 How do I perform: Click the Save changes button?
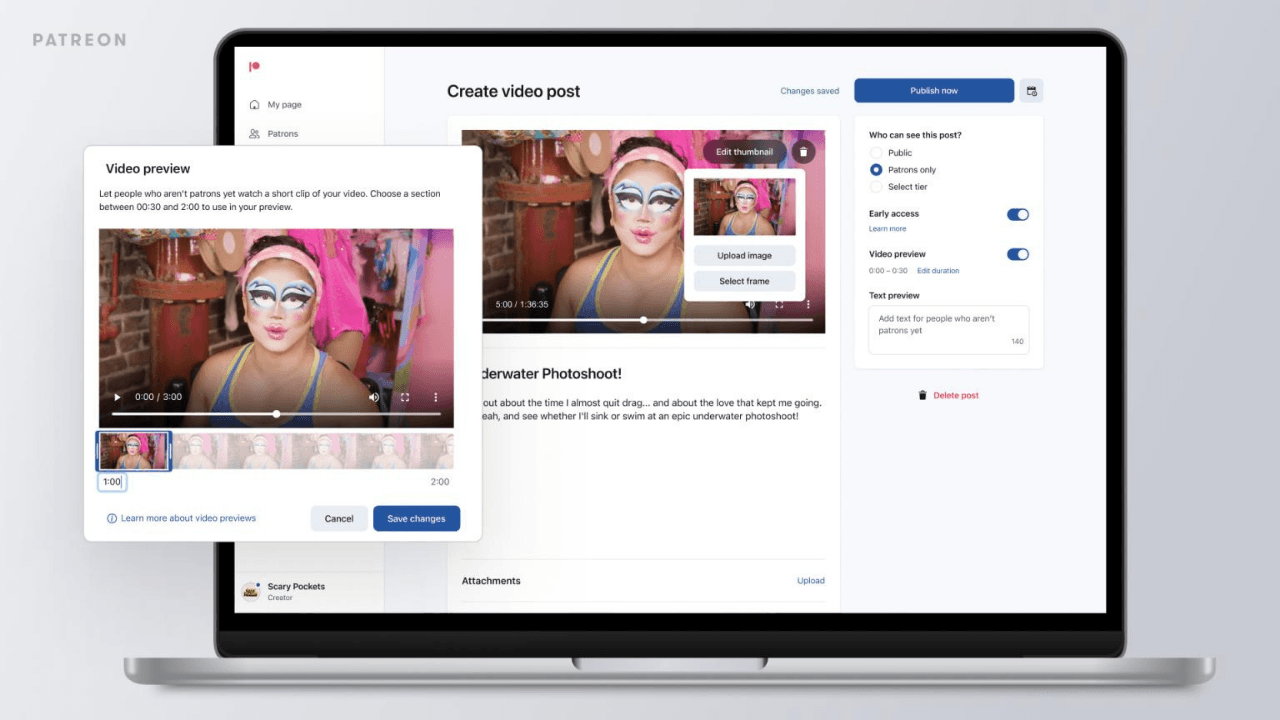click(416, 518)
